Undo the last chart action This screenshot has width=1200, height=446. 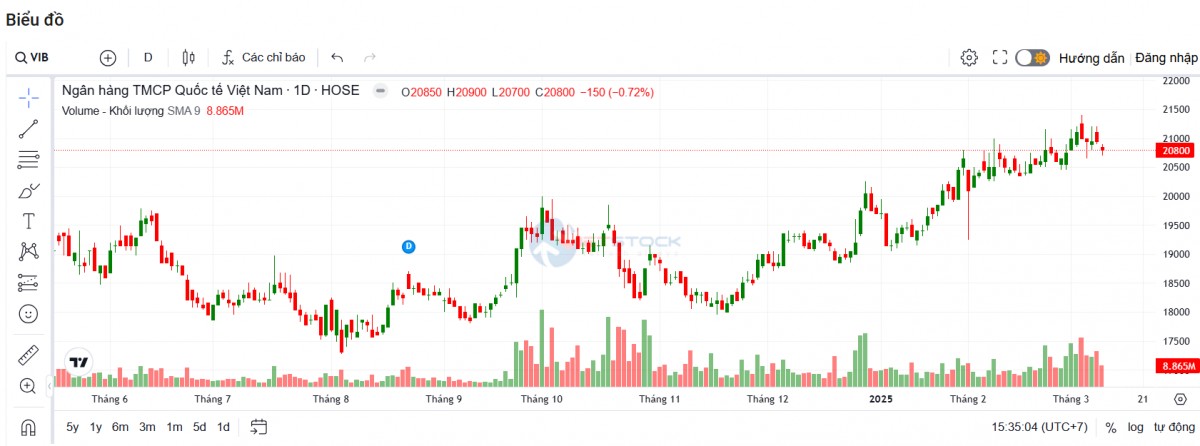click(x=337, y=58)
